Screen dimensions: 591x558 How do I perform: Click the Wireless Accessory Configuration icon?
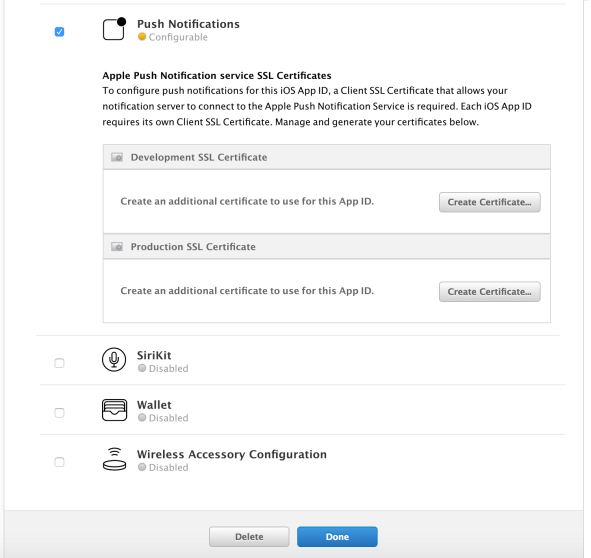coord(115,459)
